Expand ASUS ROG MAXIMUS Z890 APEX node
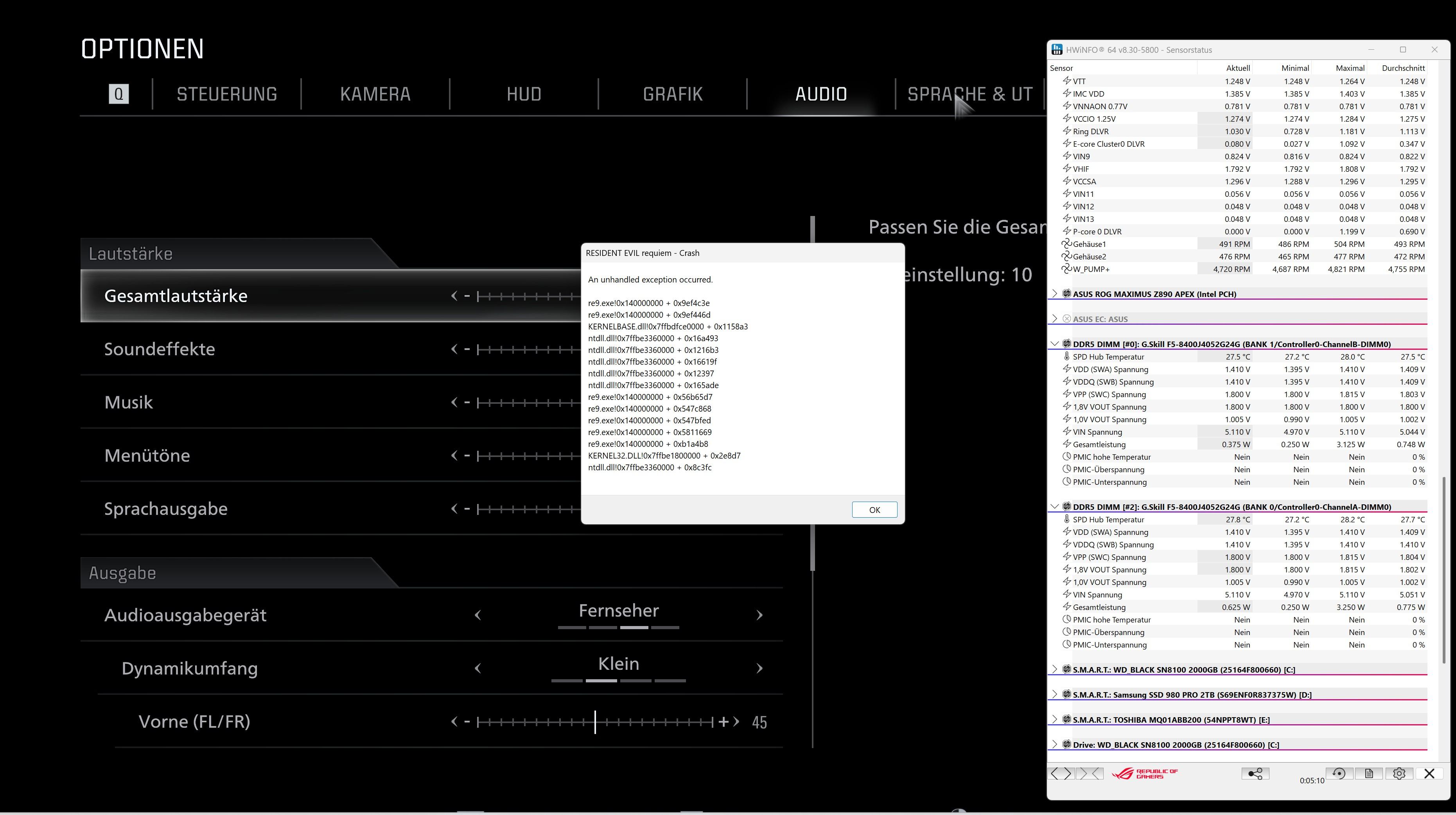The image size is (1456, 815). pos(1054,293)
